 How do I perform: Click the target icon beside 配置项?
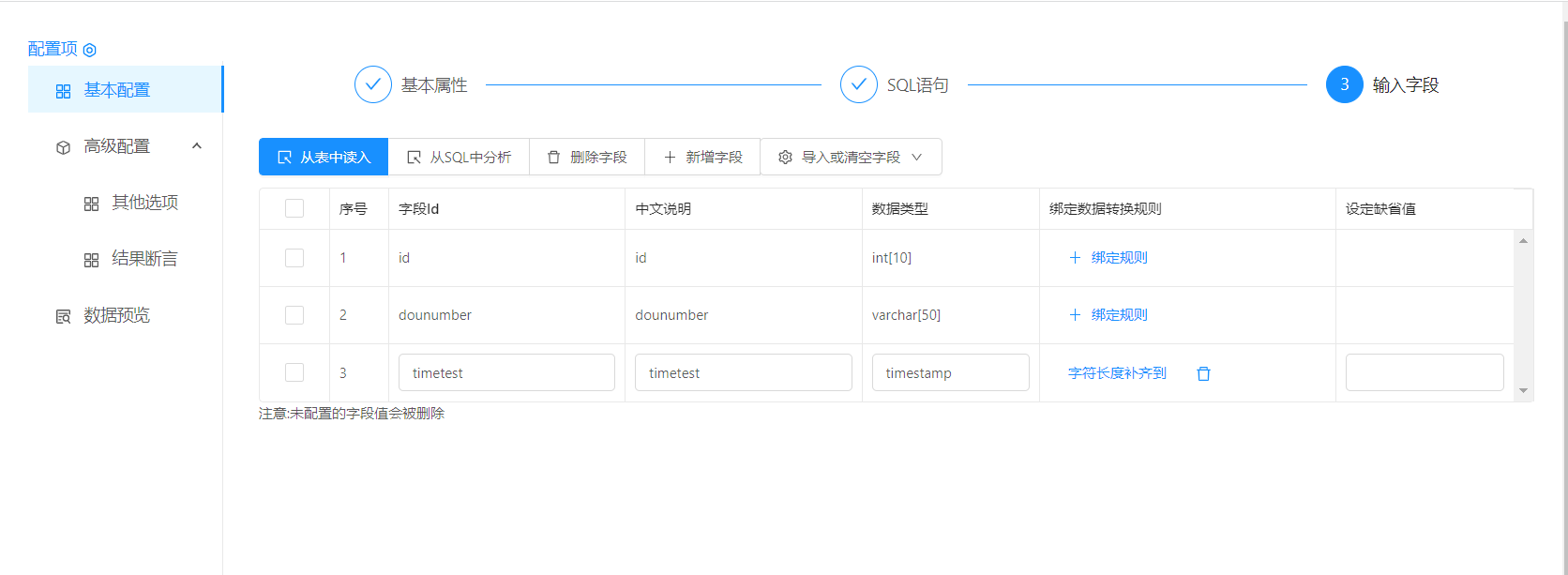90,50
